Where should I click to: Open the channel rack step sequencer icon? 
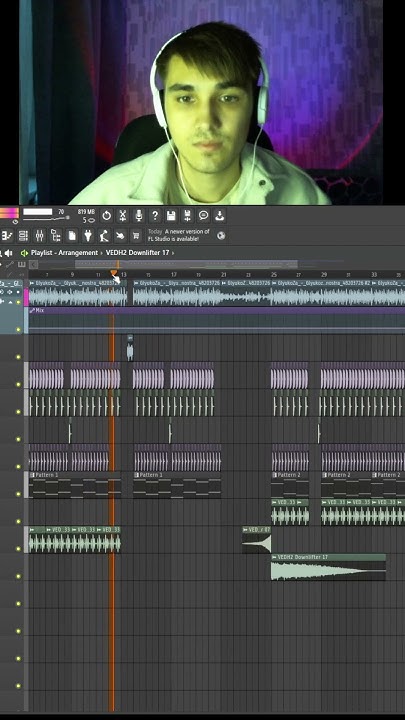coord(23,236)
